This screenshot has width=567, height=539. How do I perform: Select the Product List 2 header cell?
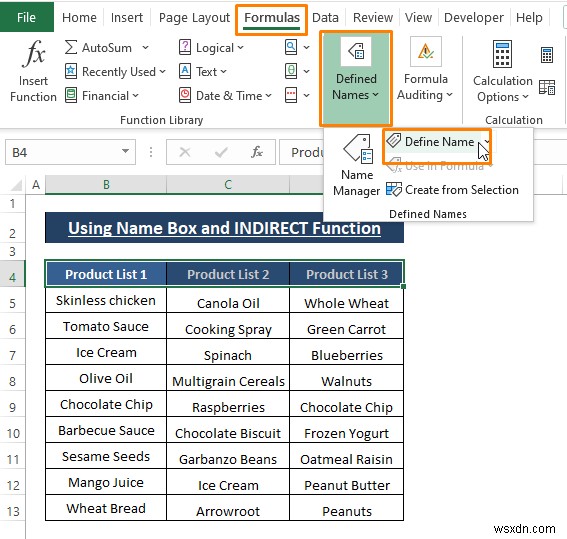click(228, 274)
